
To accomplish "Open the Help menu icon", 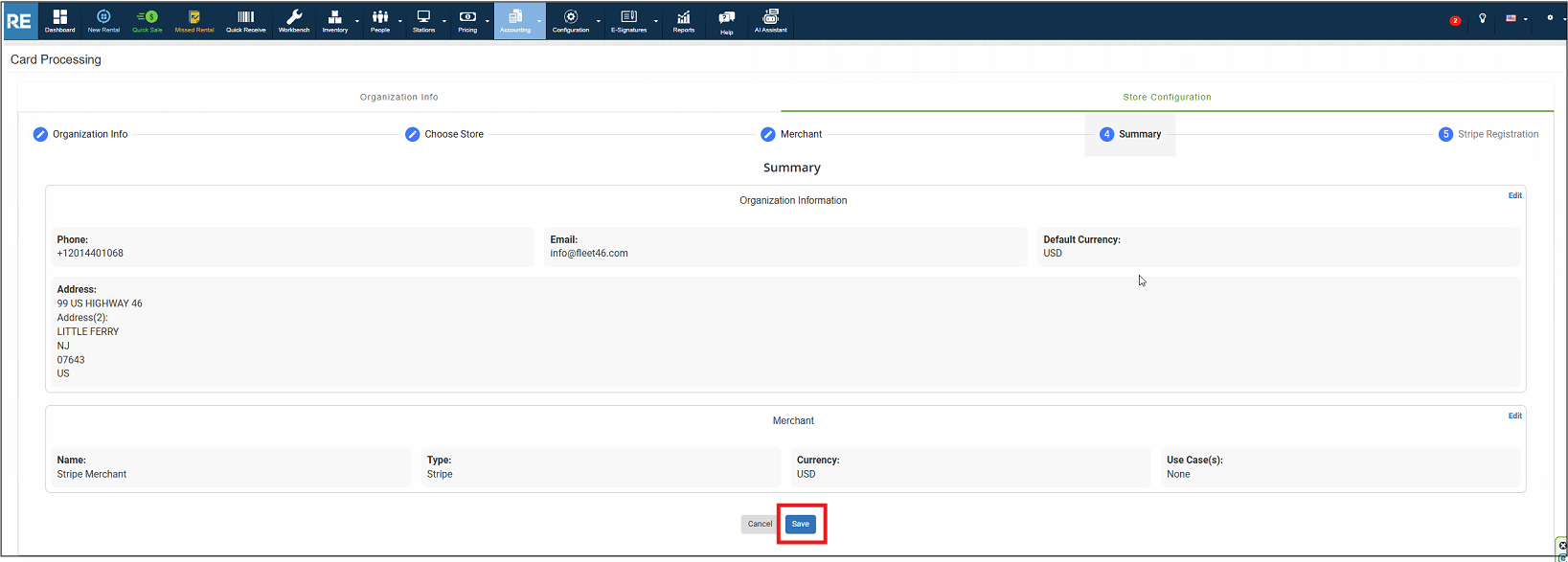I will click(727, 20).
